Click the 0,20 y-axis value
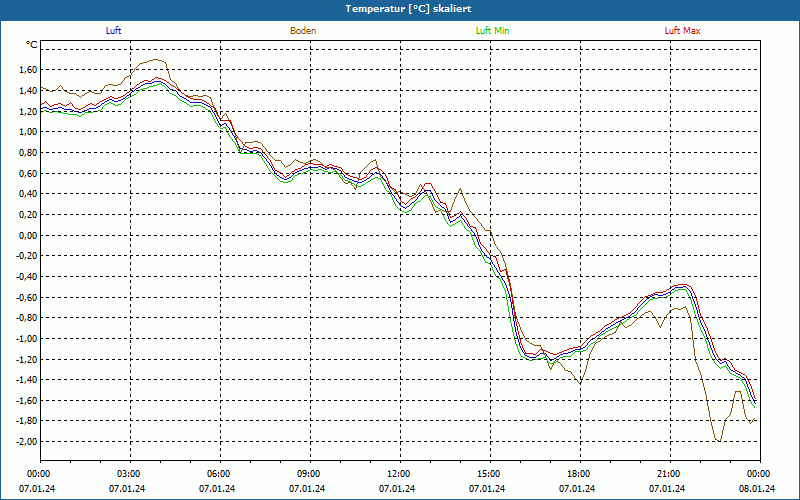 pyautogui.click(x=29, y=214)
